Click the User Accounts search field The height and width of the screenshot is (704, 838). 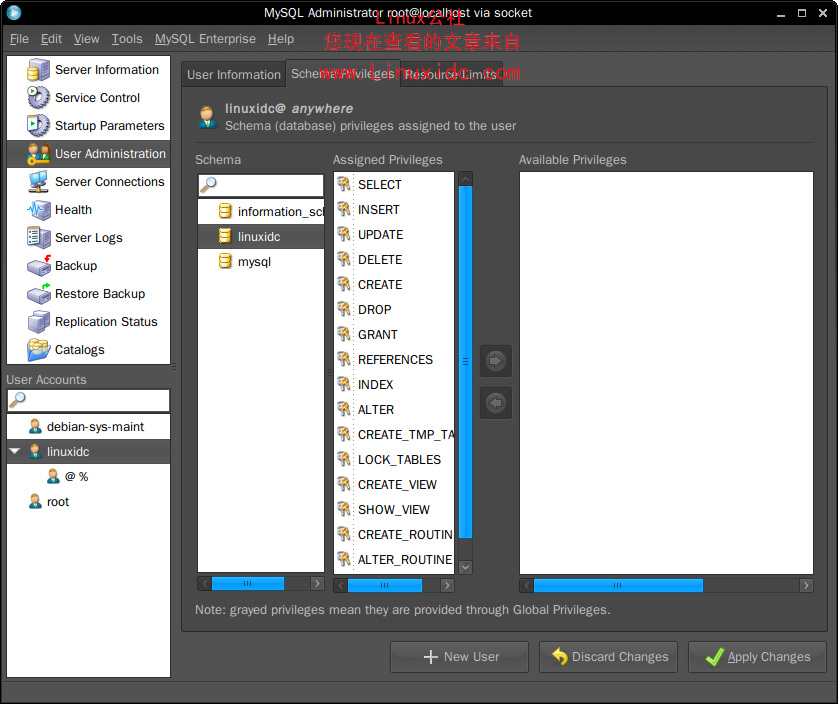(x=89, y=400)
